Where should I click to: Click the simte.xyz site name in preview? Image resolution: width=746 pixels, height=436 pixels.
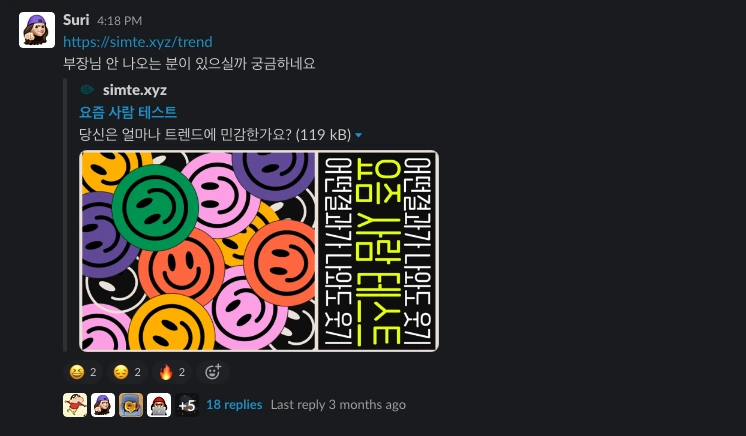click(x=135, y=90)
